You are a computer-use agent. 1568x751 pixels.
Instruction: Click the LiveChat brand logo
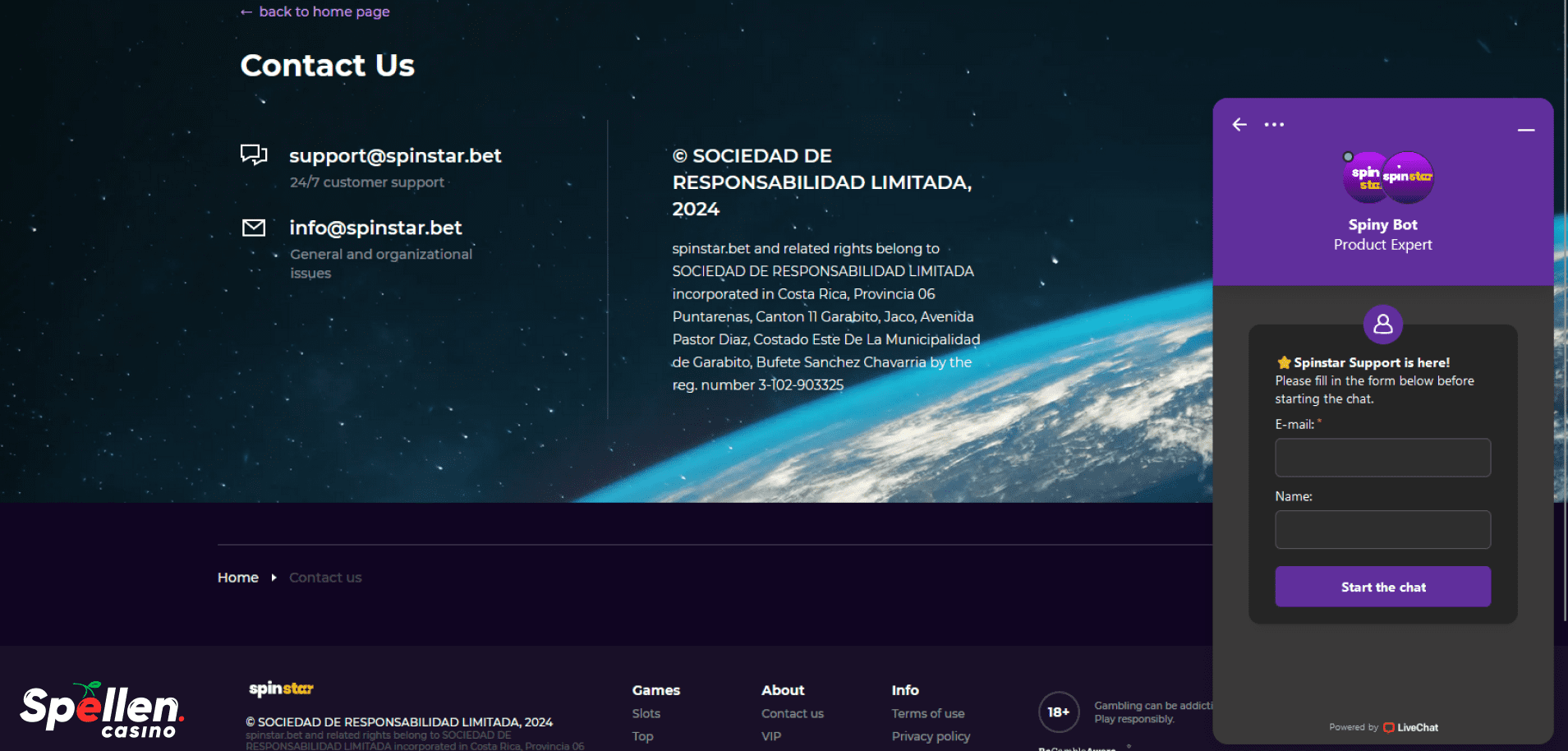1410,727
